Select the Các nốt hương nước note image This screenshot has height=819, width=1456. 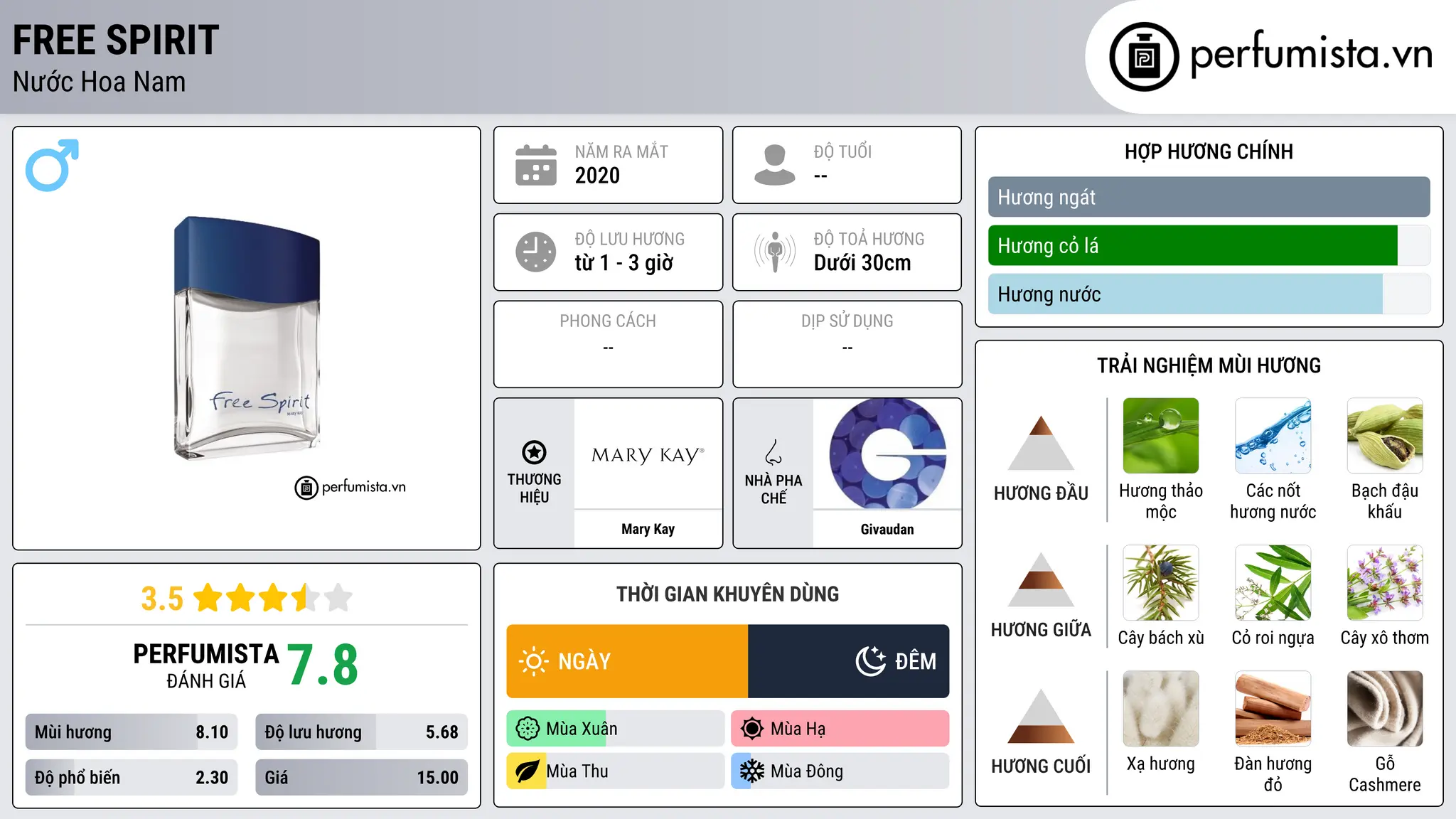click(x=1273, y=436)
